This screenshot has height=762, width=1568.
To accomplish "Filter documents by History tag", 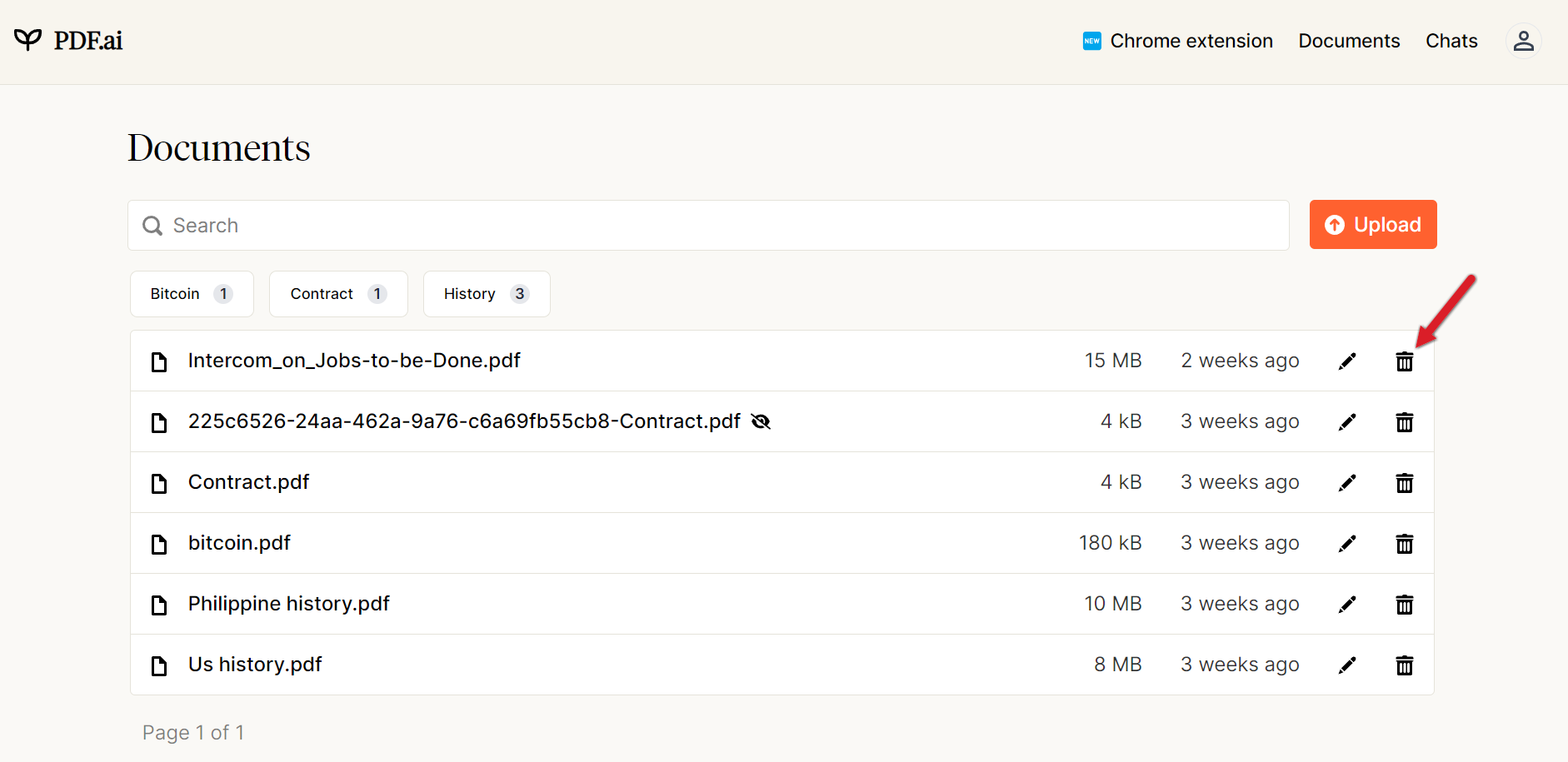I will [x=486, y=294].
